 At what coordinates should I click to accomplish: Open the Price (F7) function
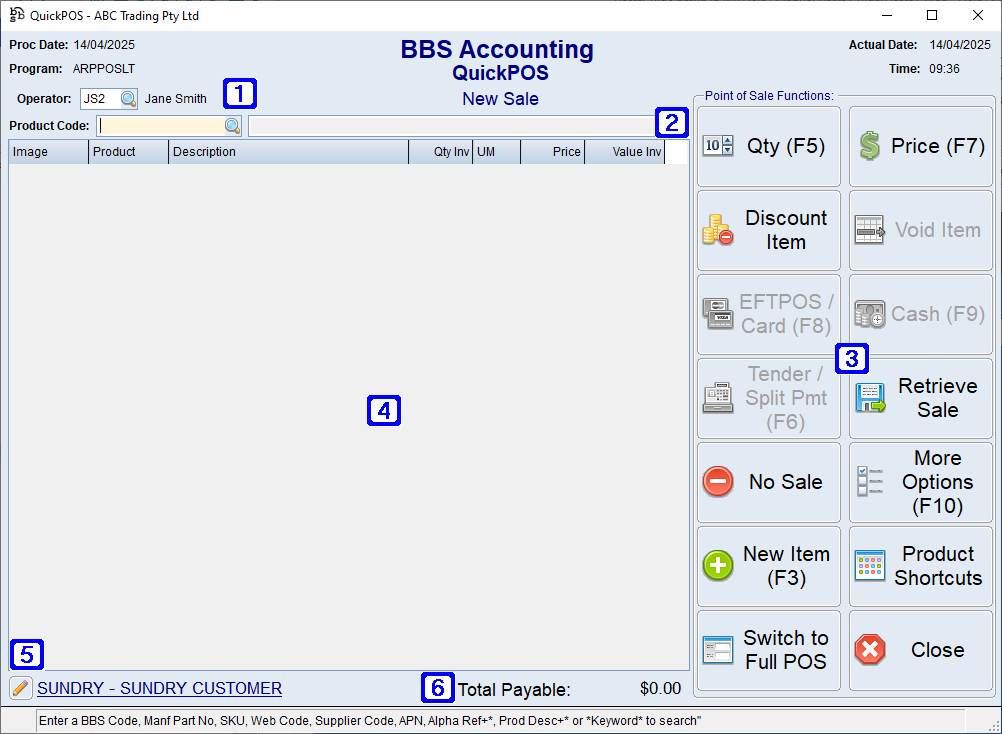920,145
